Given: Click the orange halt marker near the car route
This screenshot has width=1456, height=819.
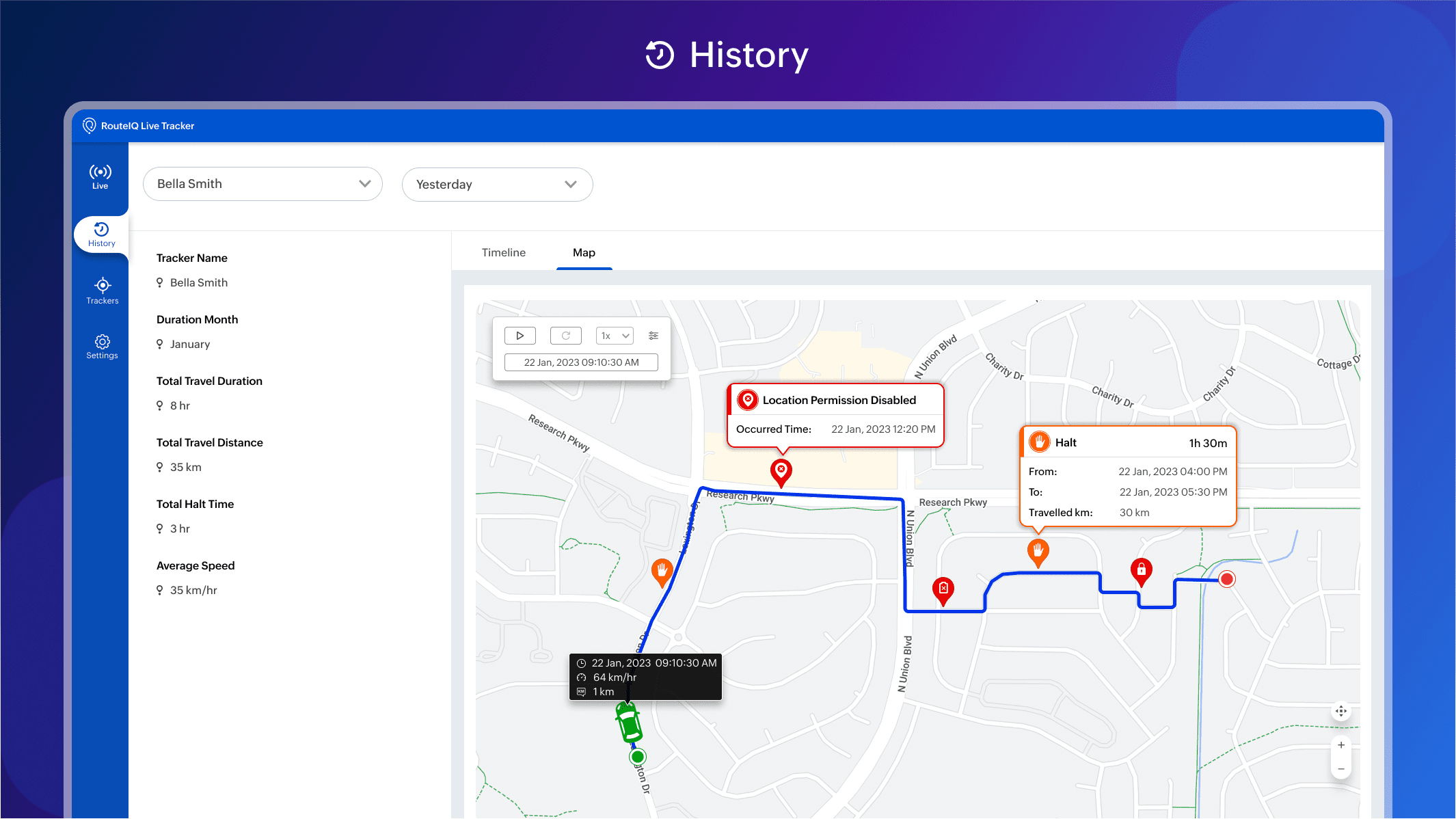Looking at the screenshot, I should (662, 570).
